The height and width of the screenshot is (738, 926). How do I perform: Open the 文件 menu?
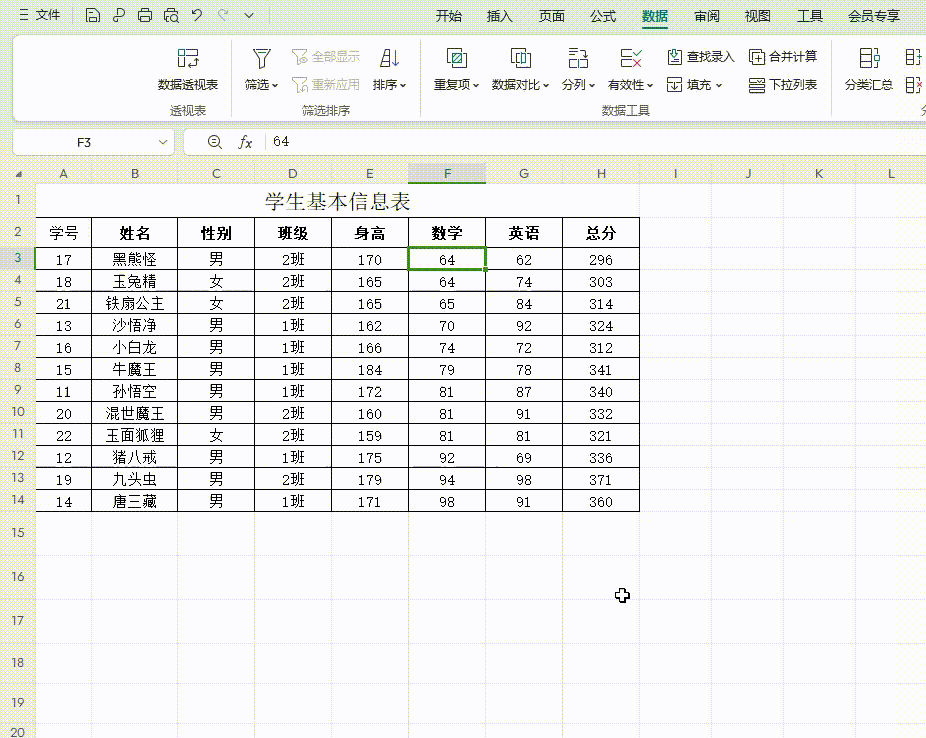[40, 15]
